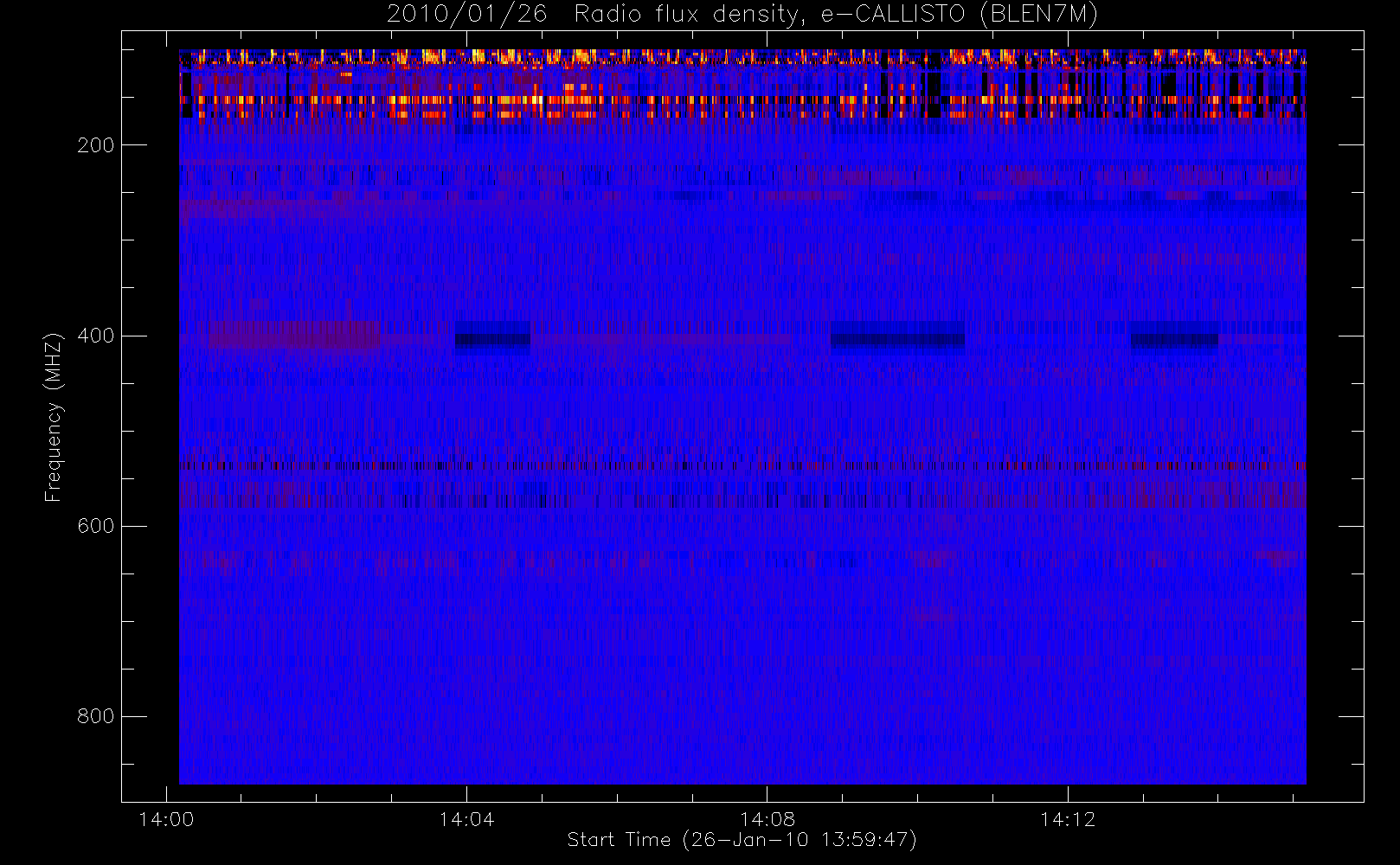Click the 14:12 time tick label
1400x865 pixels.
tap(1068, 819)
